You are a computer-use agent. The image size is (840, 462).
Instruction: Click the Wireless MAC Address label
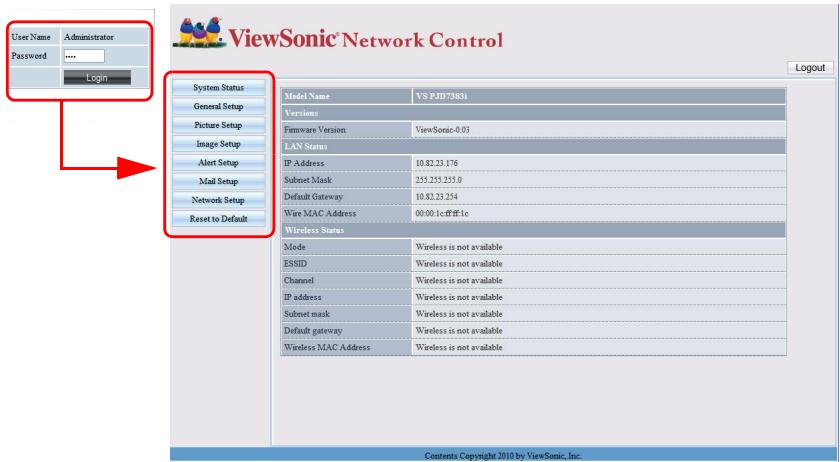[327, 347]
